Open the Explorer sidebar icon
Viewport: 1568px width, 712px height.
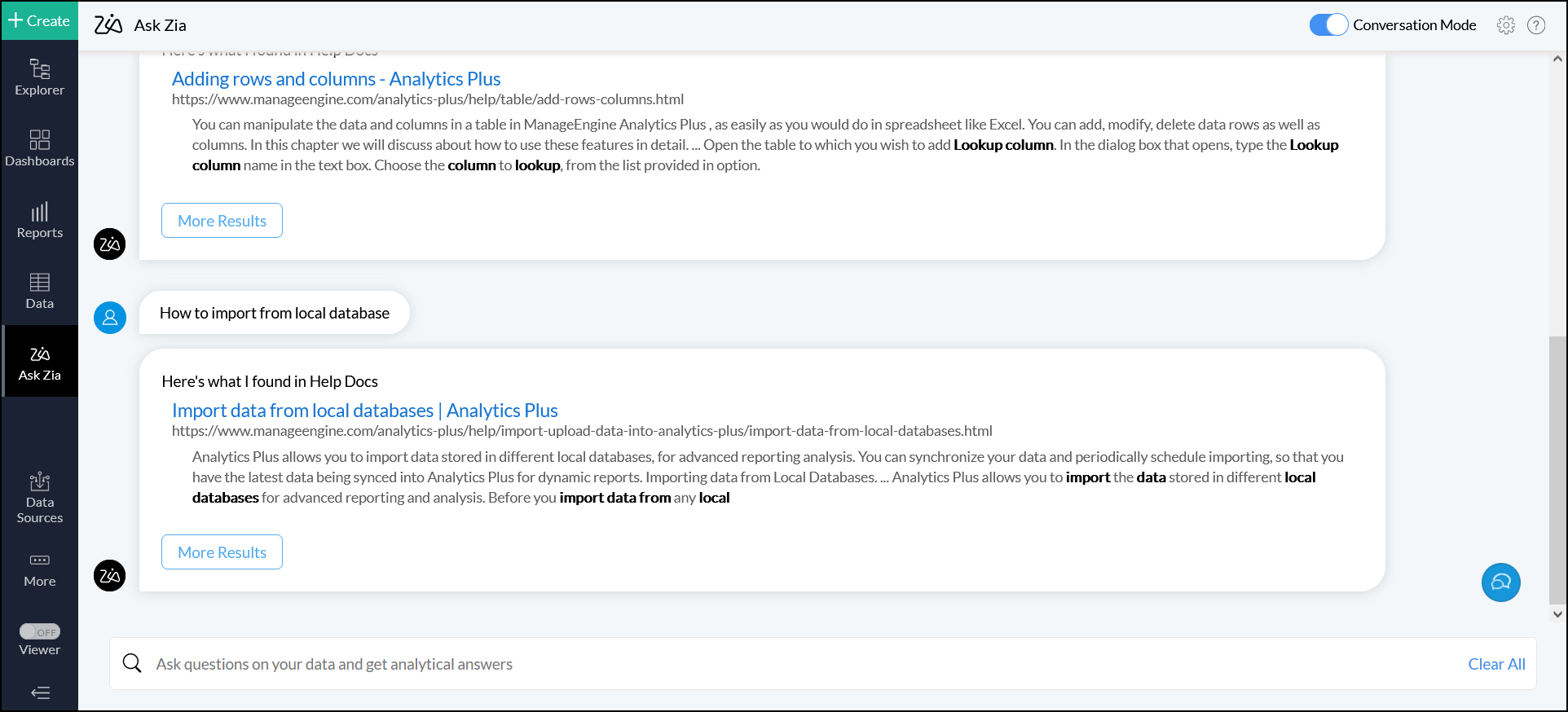click(x=39, y=77)
